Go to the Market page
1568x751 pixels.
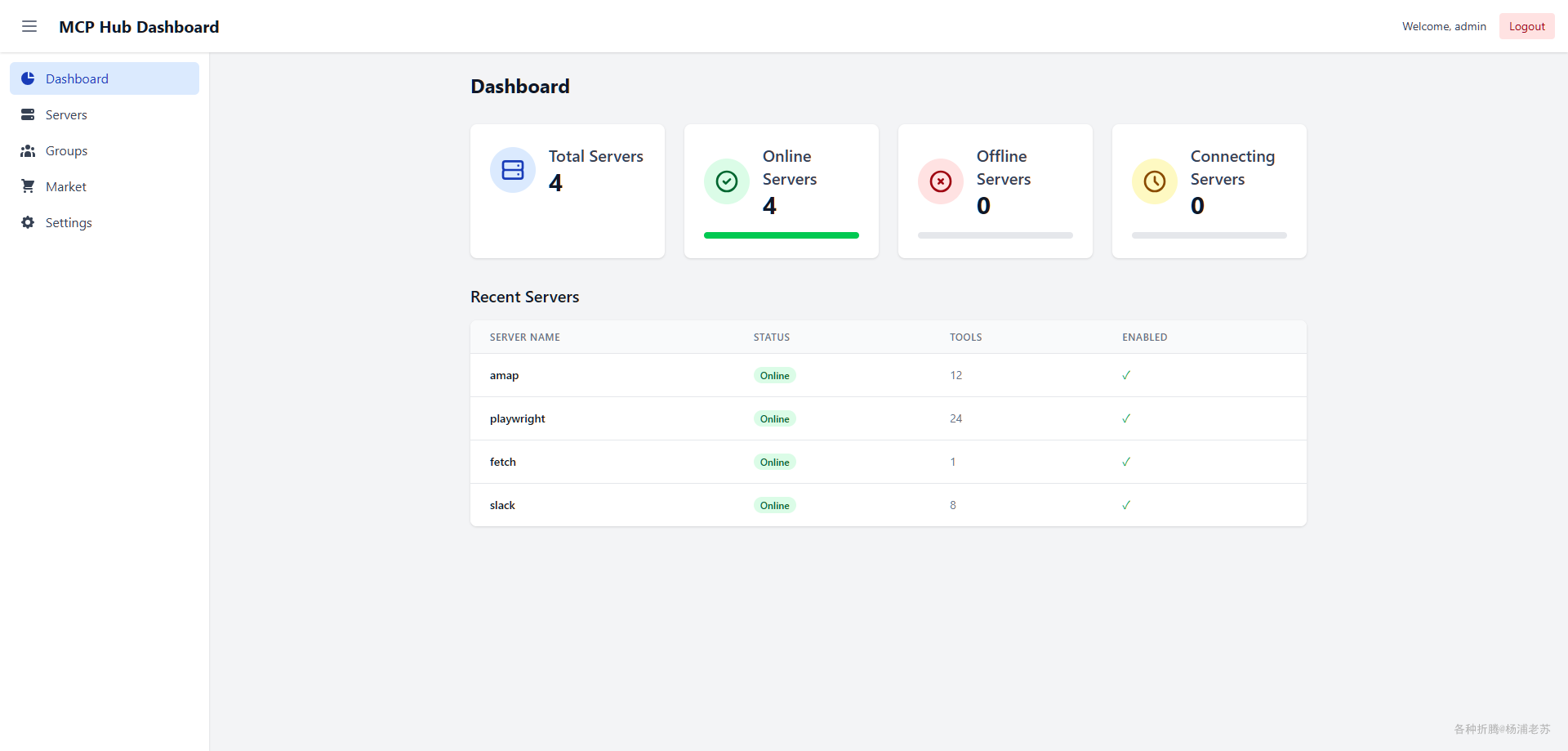[x=66, y=186]
